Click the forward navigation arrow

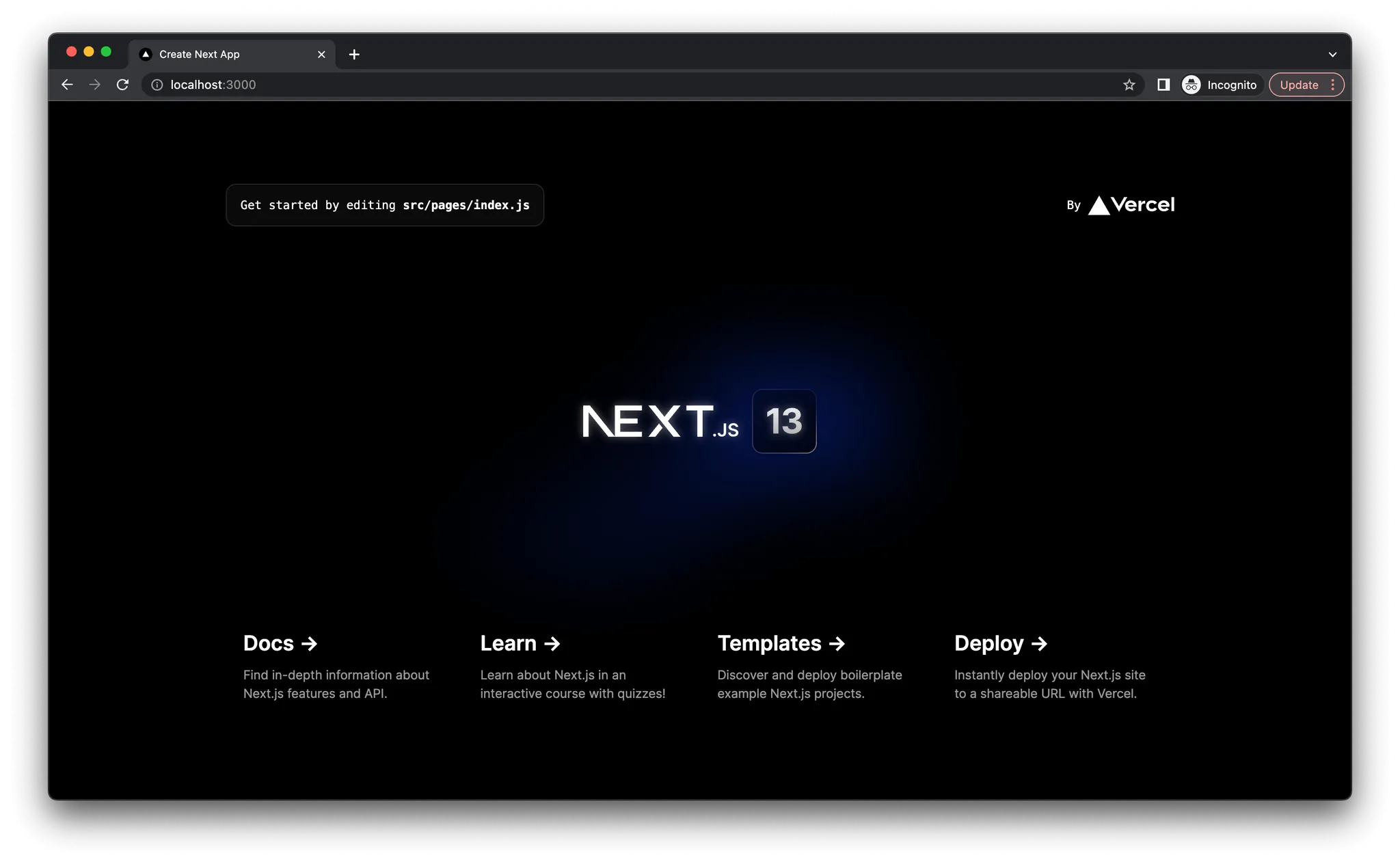click(95, 85)
